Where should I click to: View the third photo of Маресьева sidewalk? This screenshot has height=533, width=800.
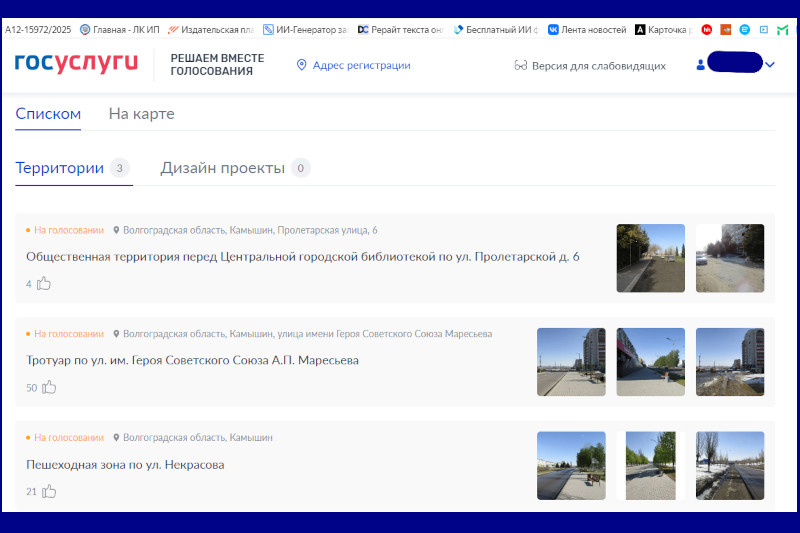pyautogui.click(x=730, y=362)
